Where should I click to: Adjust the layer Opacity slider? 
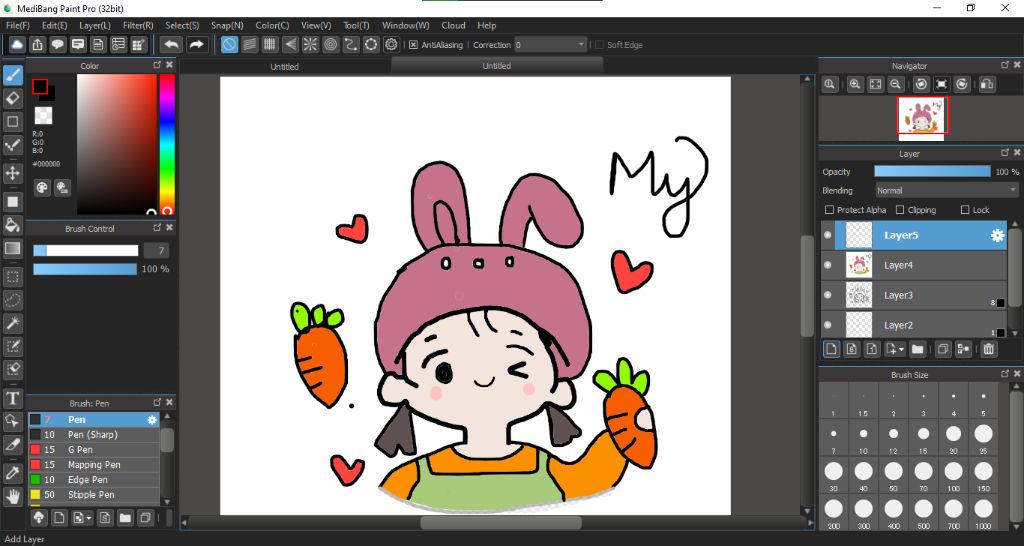[x=932, y=172]
